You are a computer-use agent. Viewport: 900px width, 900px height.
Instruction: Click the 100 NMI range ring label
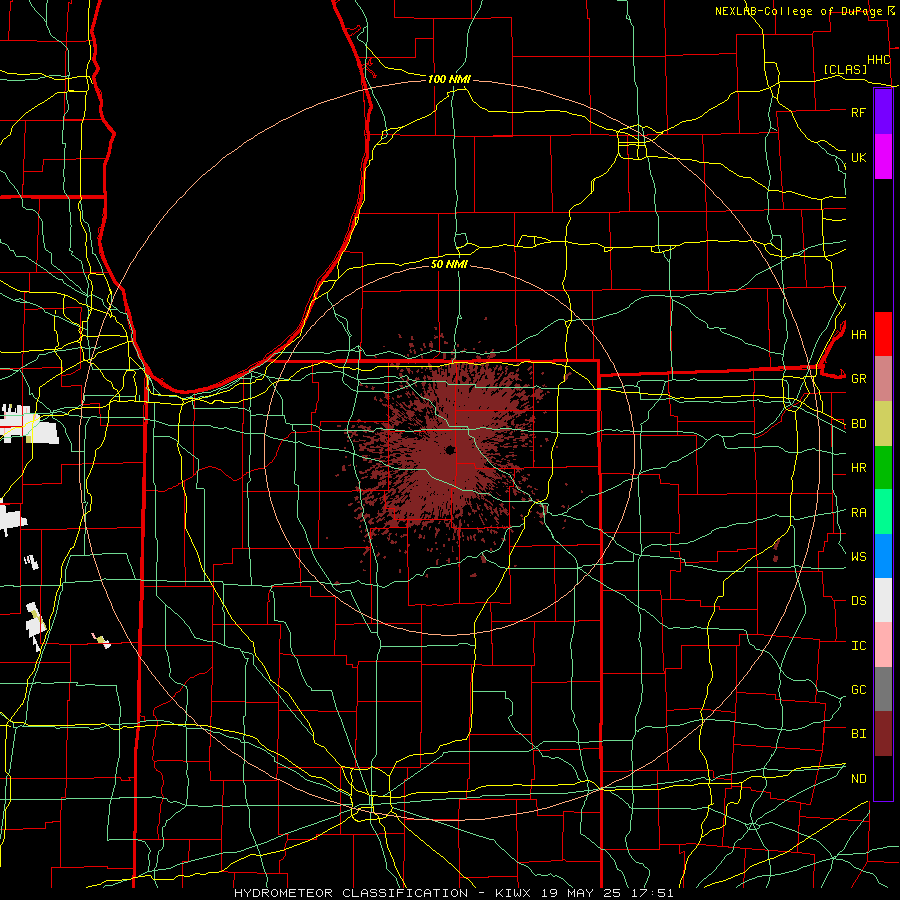click(x=449, y=79)
